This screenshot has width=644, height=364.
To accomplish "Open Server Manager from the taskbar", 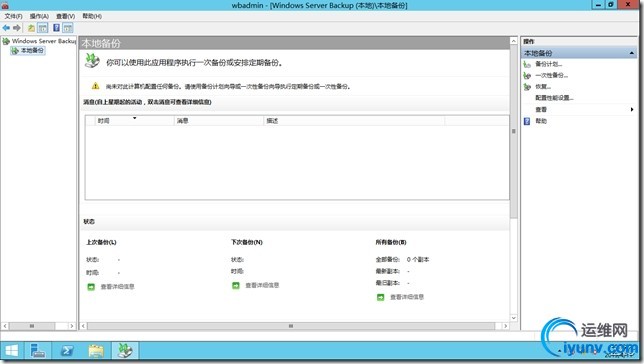I will pos(38,351).
